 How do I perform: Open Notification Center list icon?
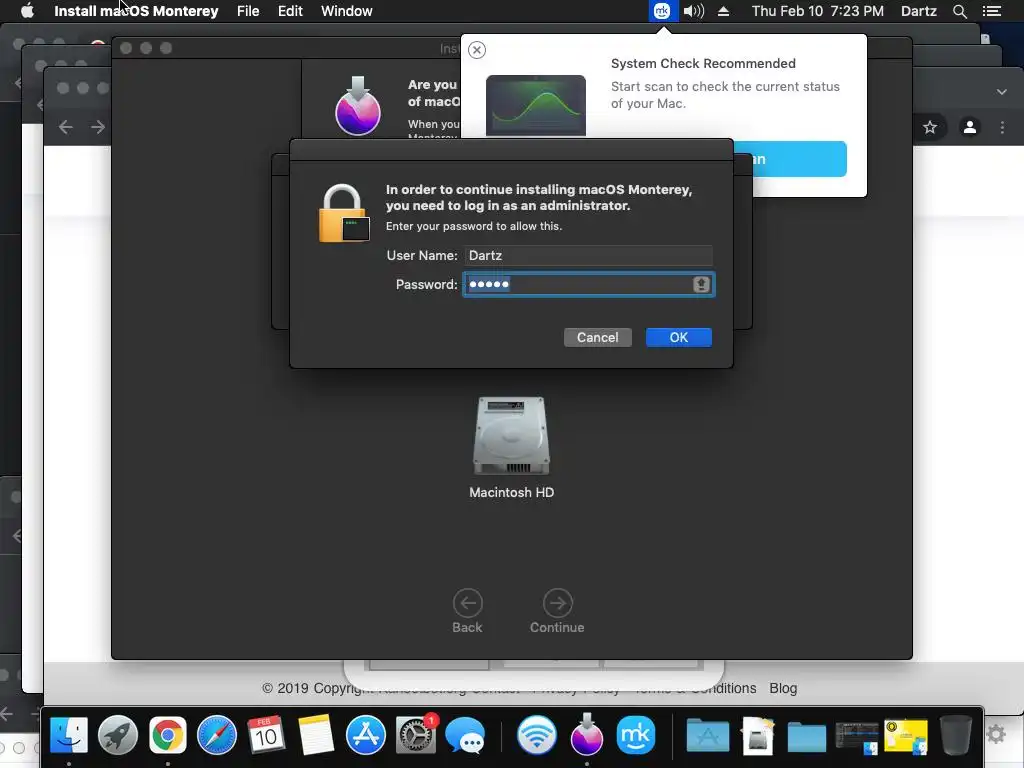pyautogui.click(x=992, y=11)
